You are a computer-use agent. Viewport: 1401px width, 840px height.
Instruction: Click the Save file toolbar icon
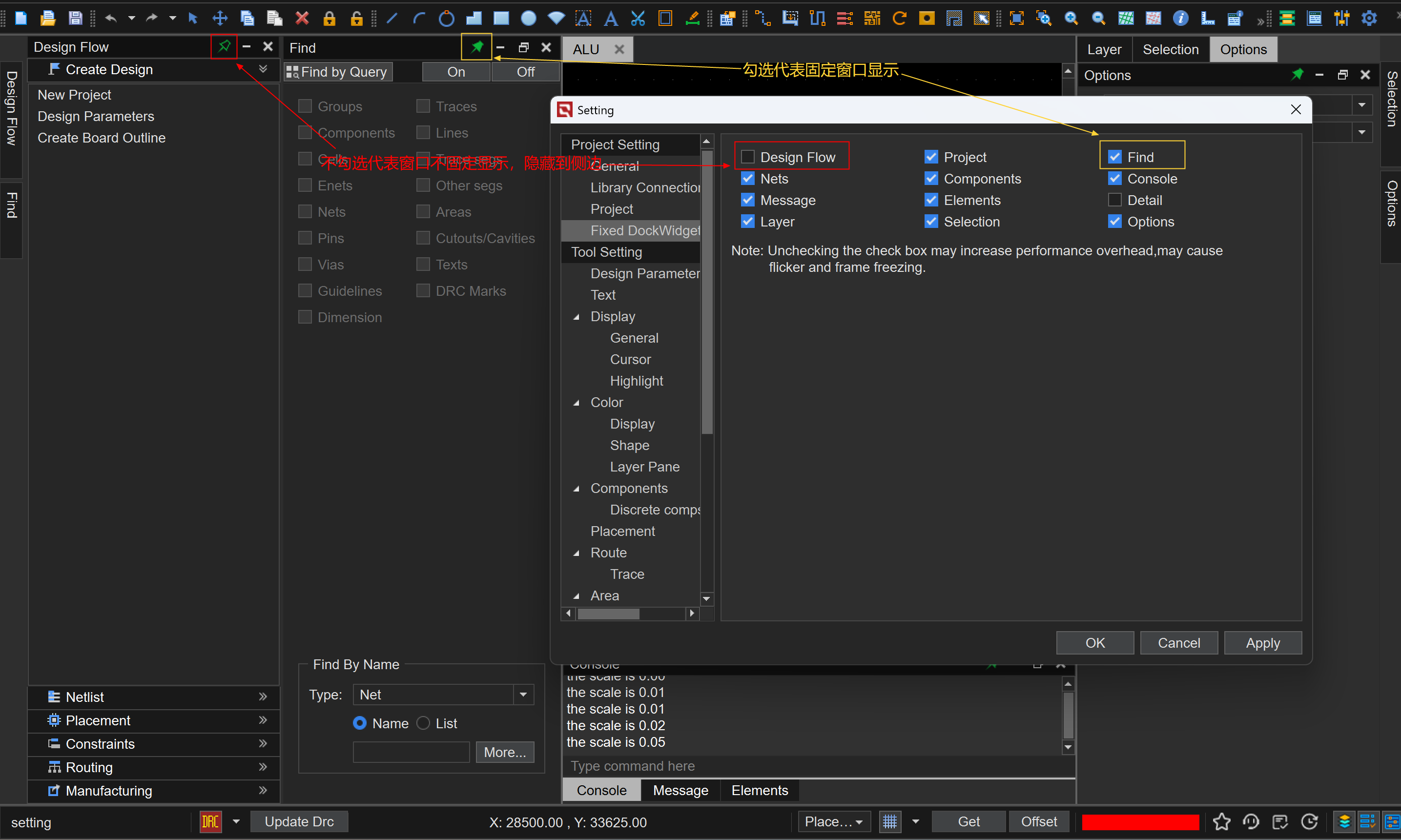(x=75, y=18)
